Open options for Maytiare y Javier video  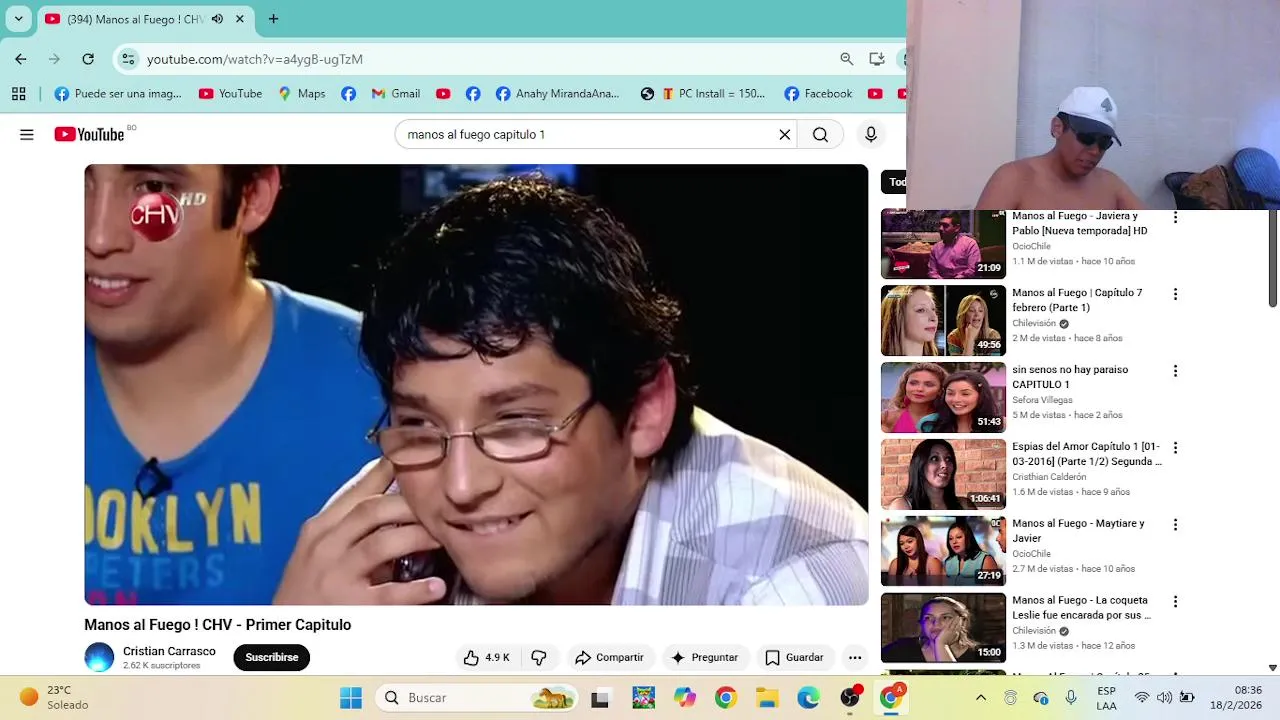coord(1175,525)
